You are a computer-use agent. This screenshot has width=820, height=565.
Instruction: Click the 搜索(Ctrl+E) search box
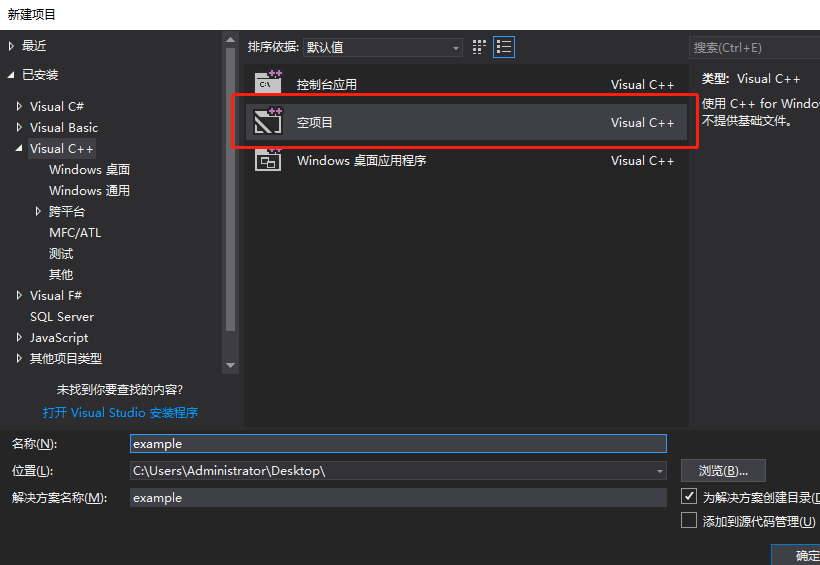tap(754, 48)
